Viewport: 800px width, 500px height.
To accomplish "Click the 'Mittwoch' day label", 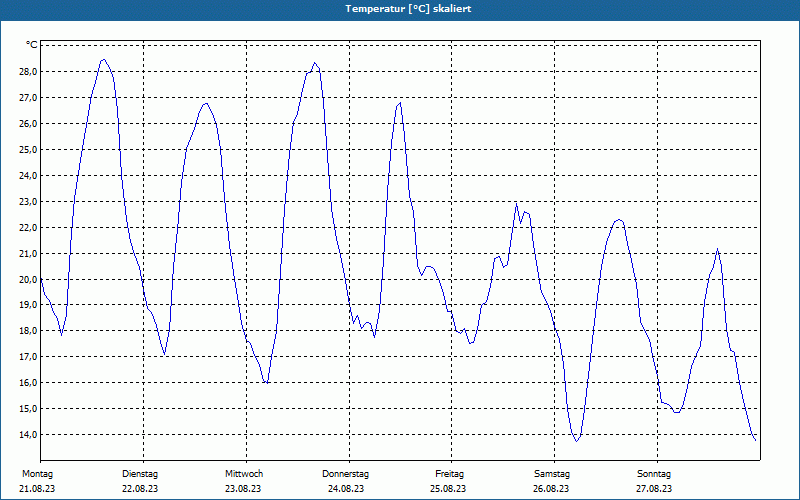I will point(244,474).
